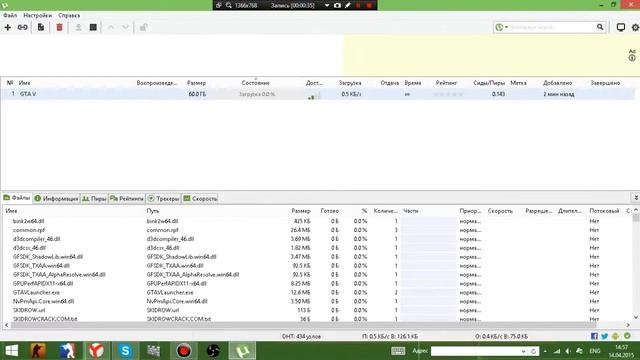
Task: Create new torrent document icon
Action: (x=41, y=27)
